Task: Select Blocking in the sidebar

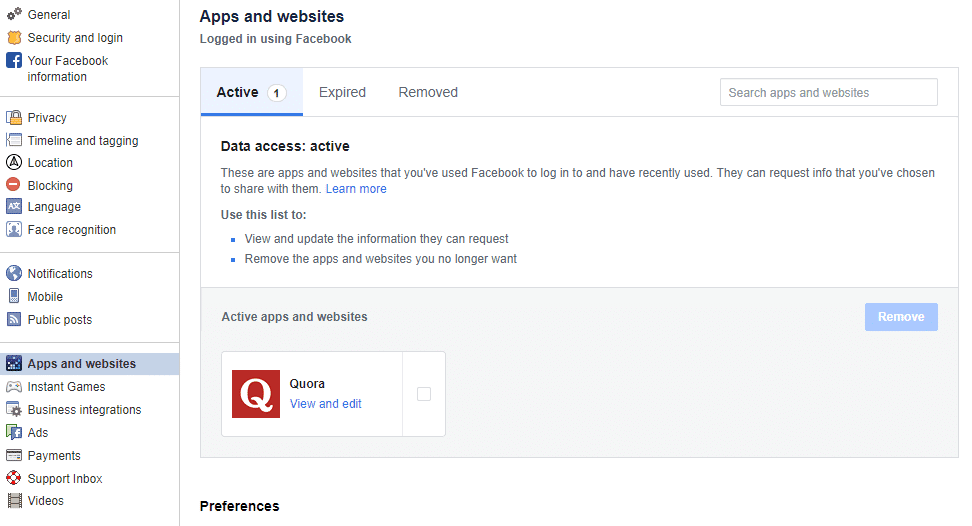Action: tap(50, 185)
